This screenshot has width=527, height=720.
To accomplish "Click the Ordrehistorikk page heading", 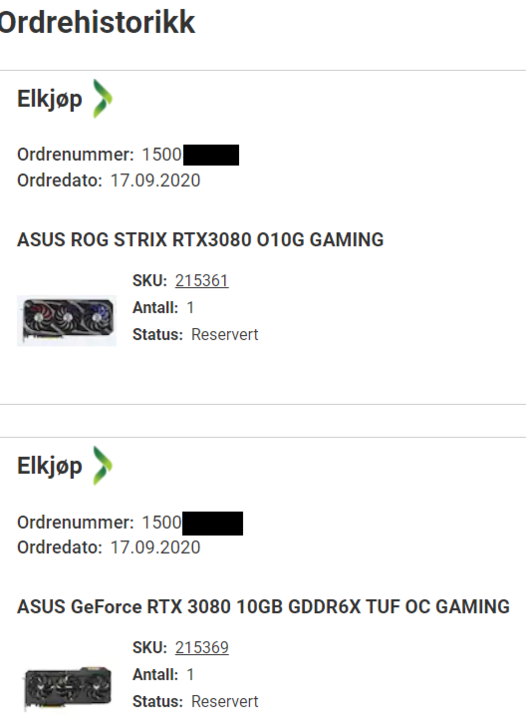I will pos(97,22).
